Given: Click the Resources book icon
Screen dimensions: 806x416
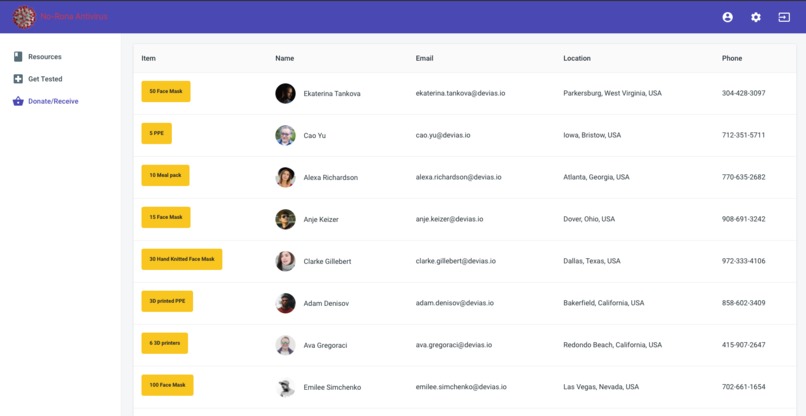Looking at the screenshot, I should (x=18, y=57).
